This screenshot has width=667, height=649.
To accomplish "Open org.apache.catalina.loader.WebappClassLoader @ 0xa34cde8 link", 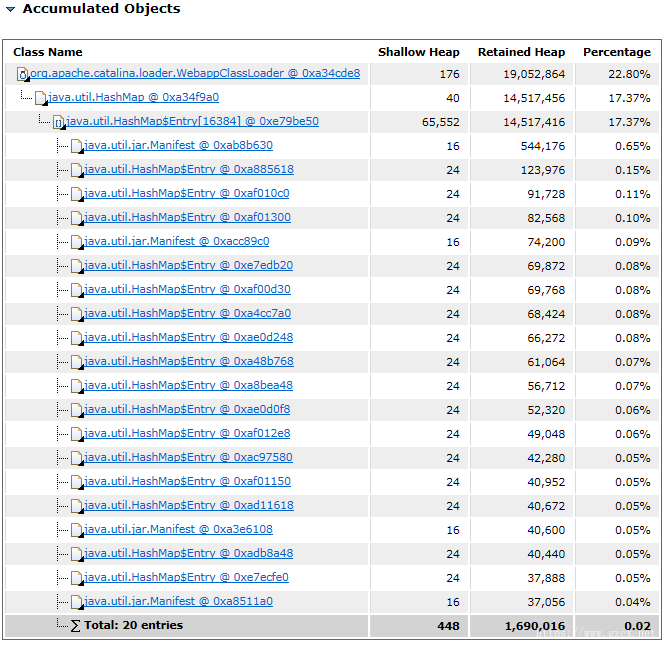I will 195,73.
